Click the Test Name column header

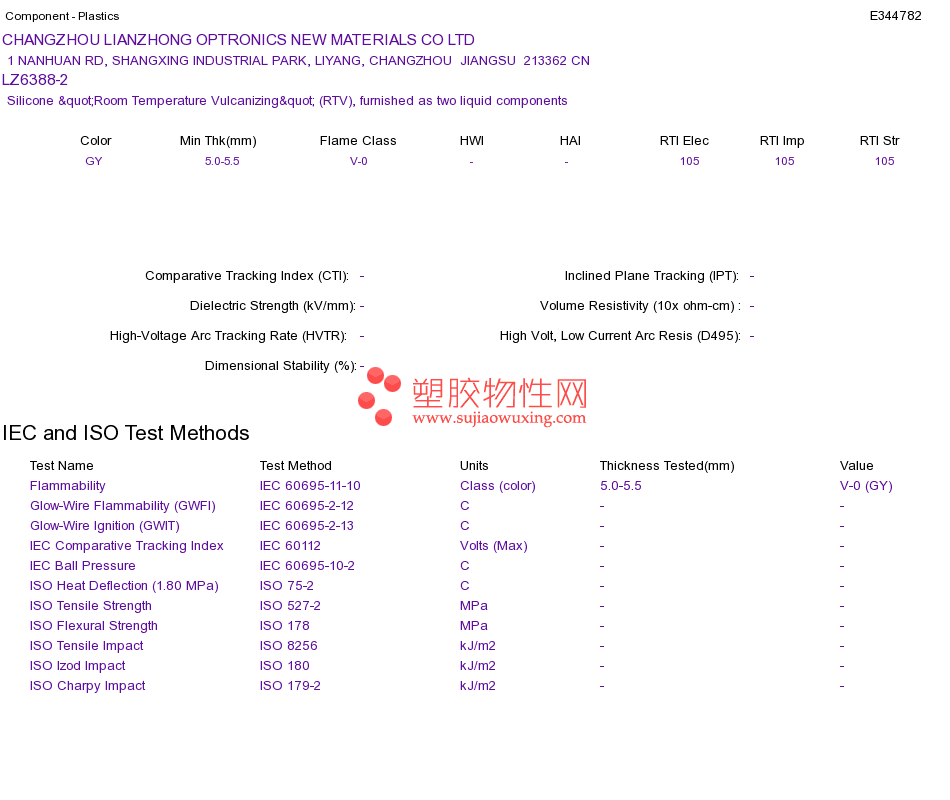(x=61, y=465)
